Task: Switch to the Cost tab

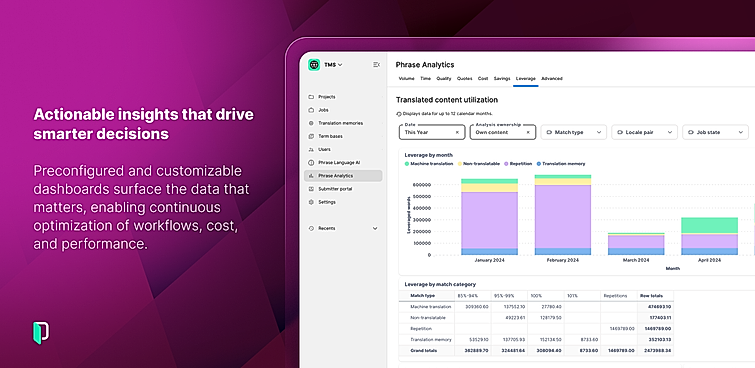Action: (x=483, y=79)
